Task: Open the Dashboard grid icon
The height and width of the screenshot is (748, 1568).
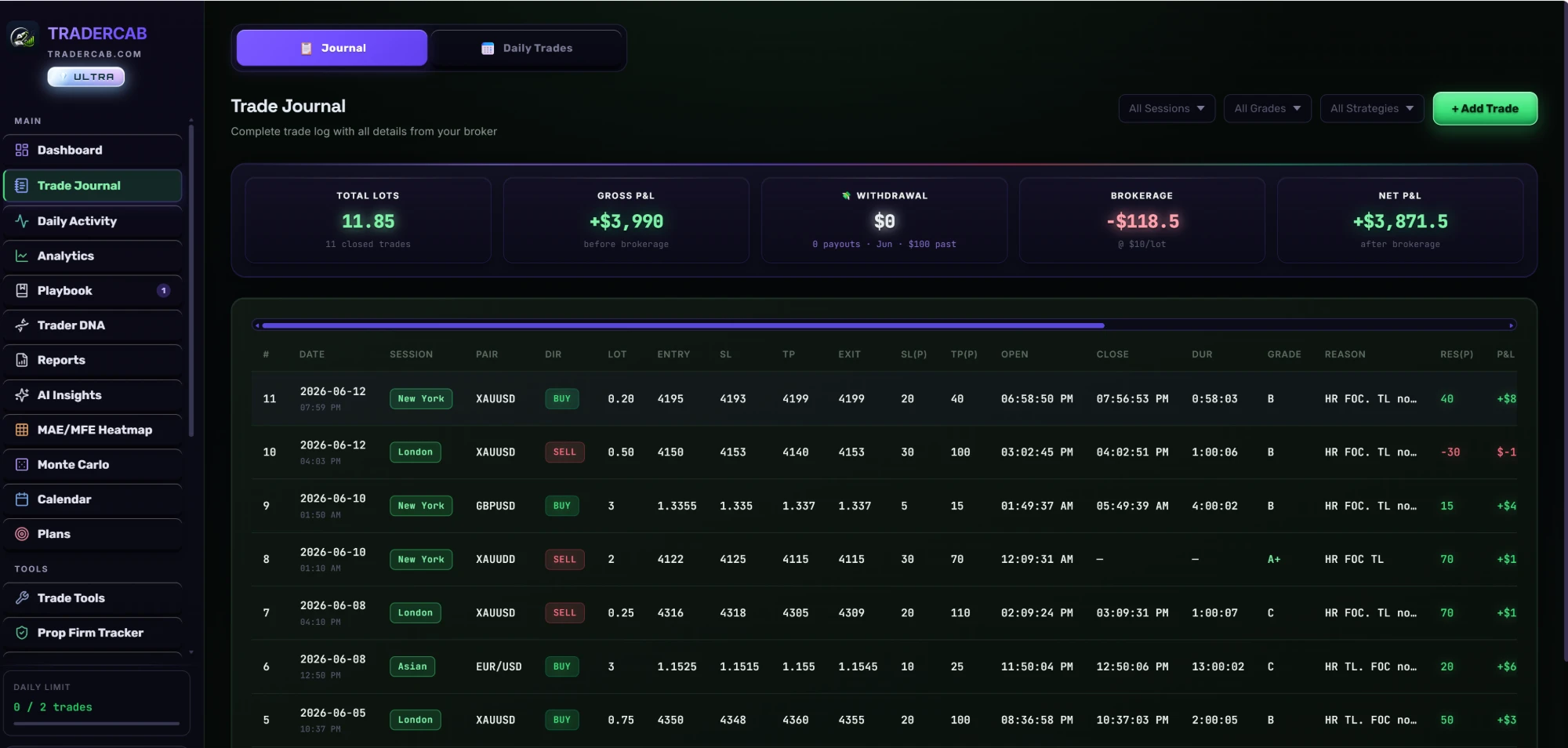Action: [x=22, y=150]
